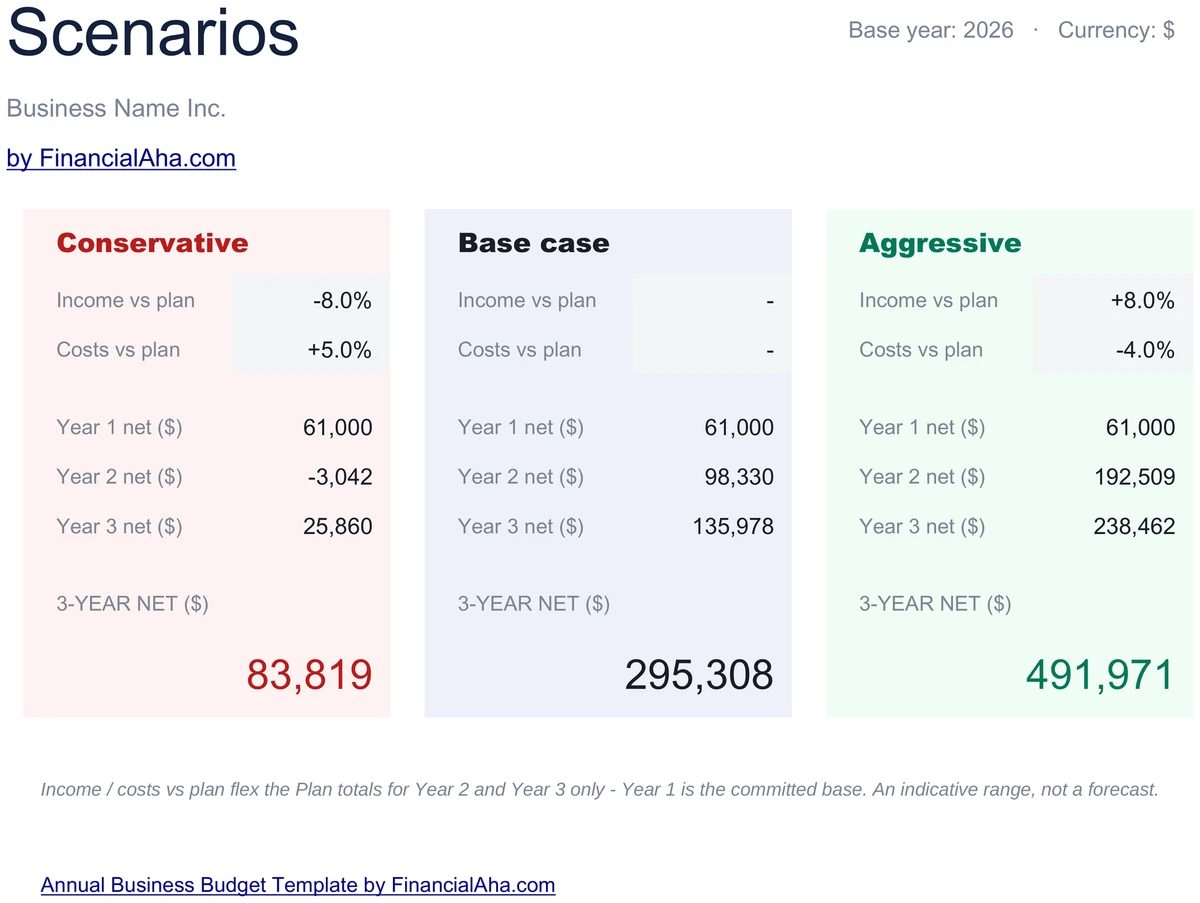Select Base case costs vs plan cell
Viewport: 1200px width, 903px height.
tap(712, 350)
